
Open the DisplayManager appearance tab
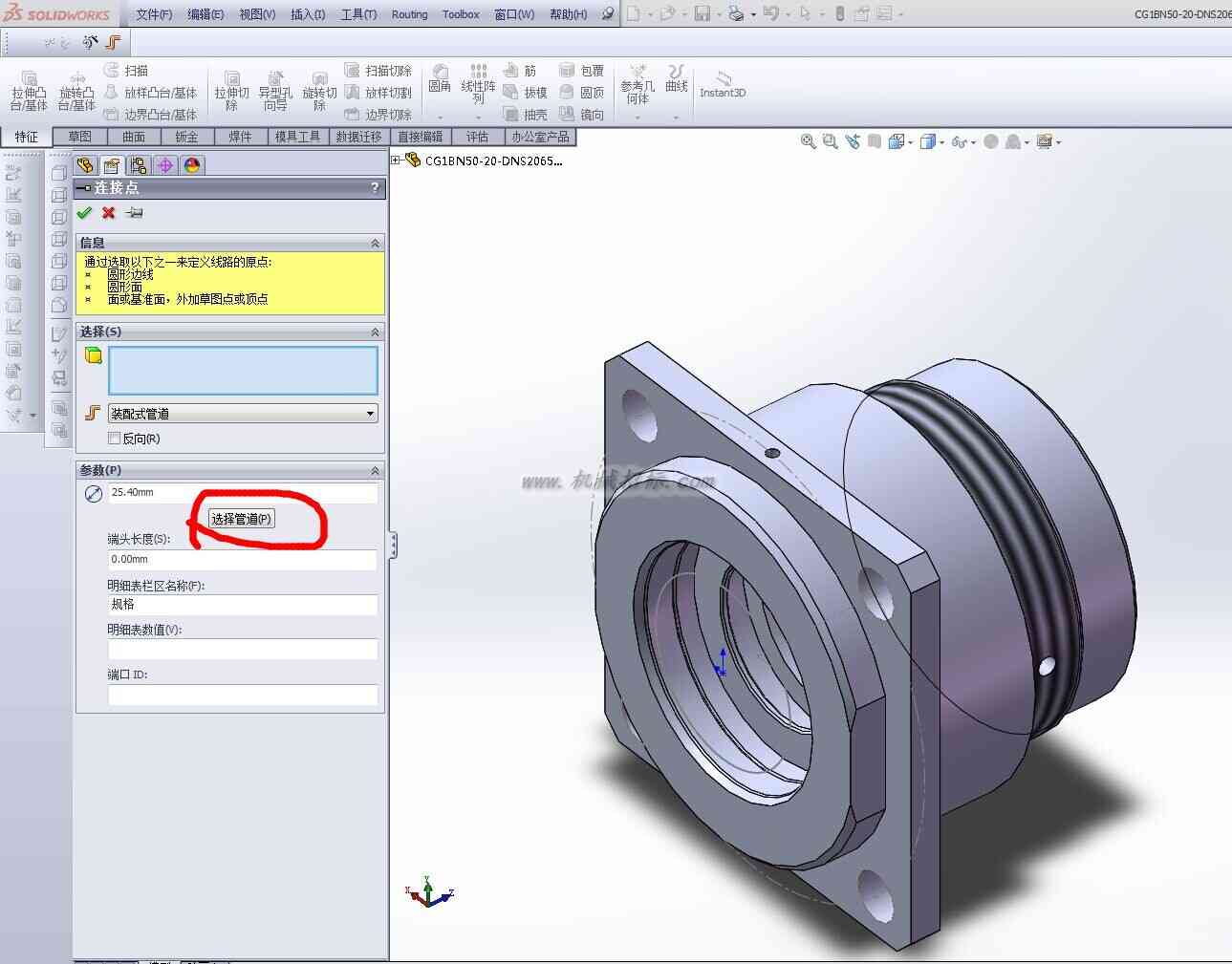tap(192, 164)
